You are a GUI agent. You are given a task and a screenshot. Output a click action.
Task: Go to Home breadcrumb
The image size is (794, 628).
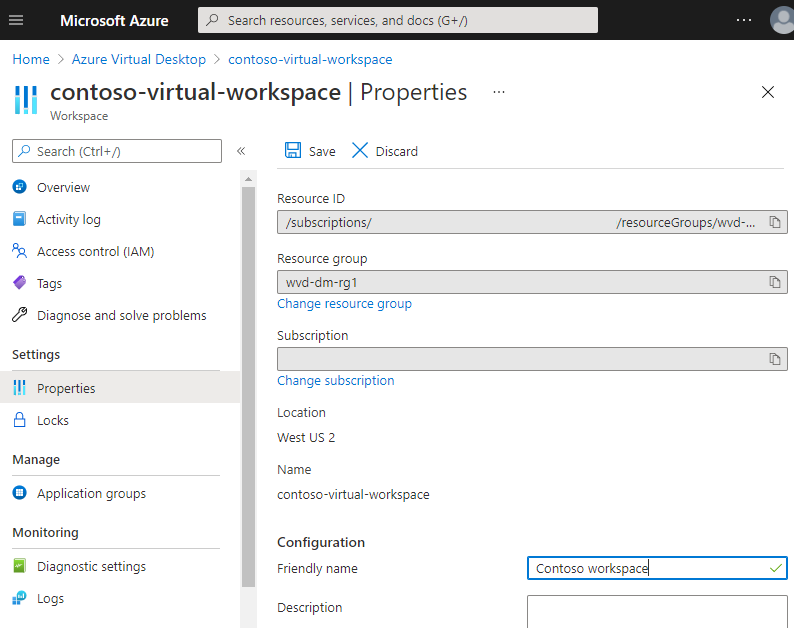point(31,59)
